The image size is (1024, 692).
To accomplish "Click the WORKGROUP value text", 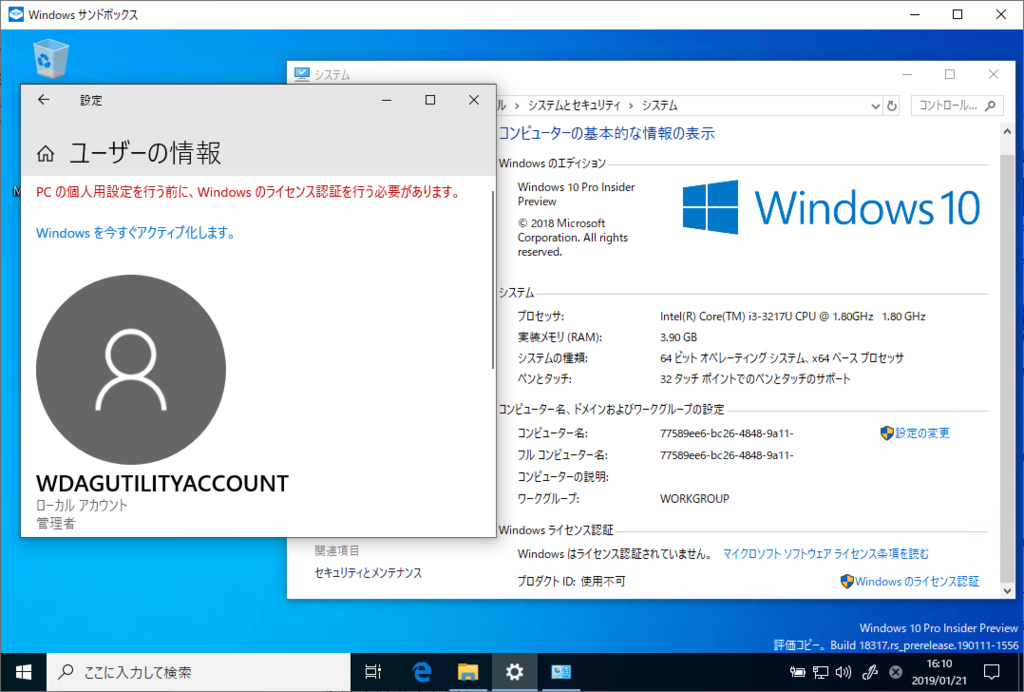I will click(x=695, y=499).
